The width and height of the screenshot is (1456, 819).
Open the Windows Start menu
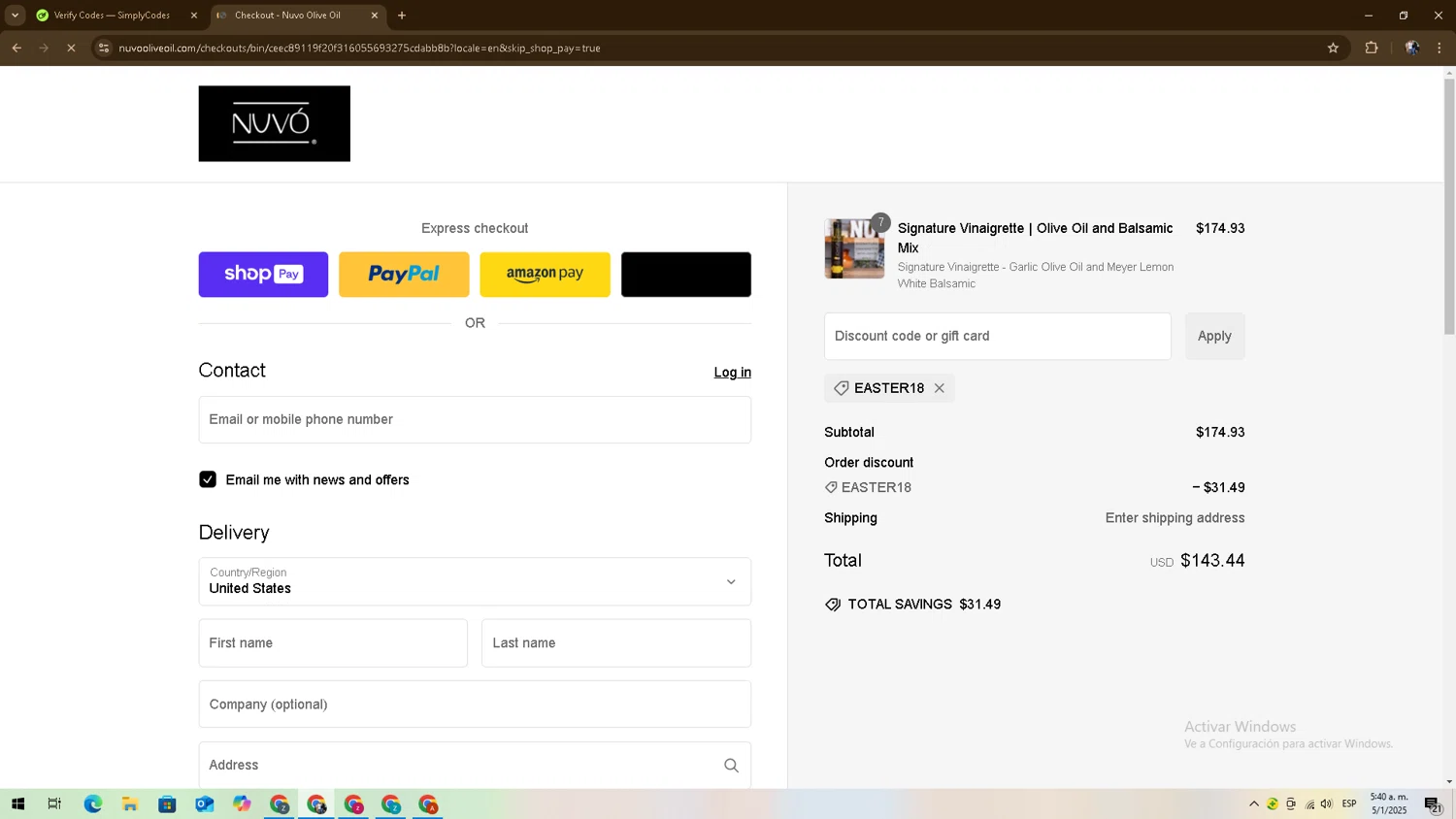click(x=17, y=803)
